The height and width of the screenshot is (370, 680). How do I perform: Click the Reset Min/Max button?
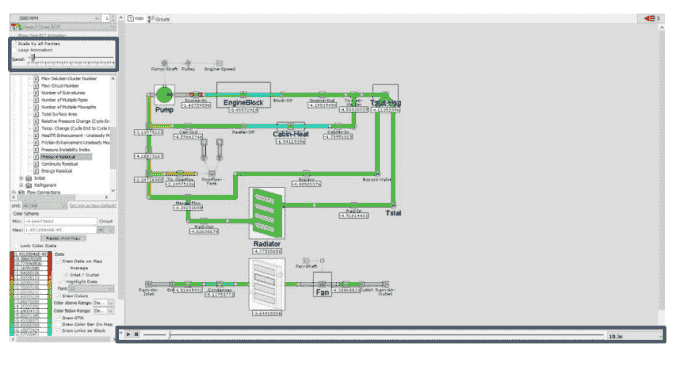(x=63, y=238)
